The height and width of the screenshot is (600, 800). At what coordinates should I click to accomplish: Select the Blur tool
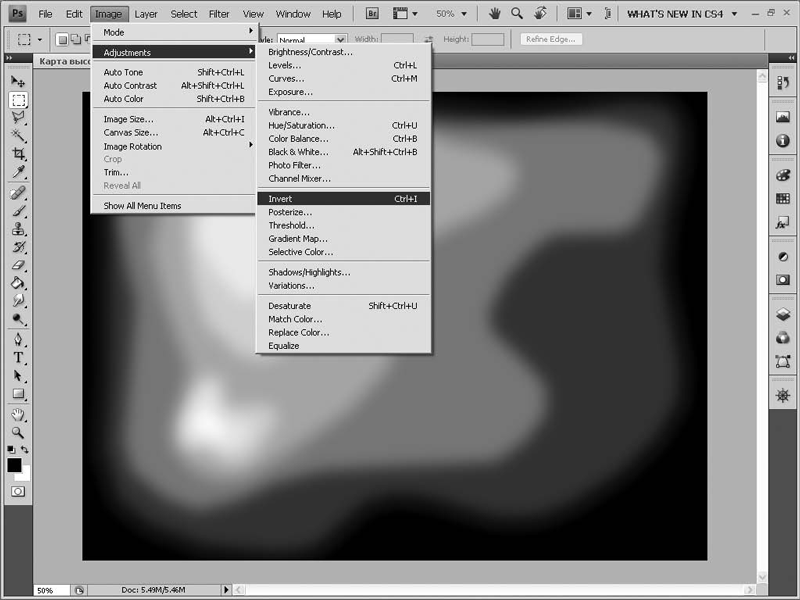pyautogui.click(x=18, y=301)
